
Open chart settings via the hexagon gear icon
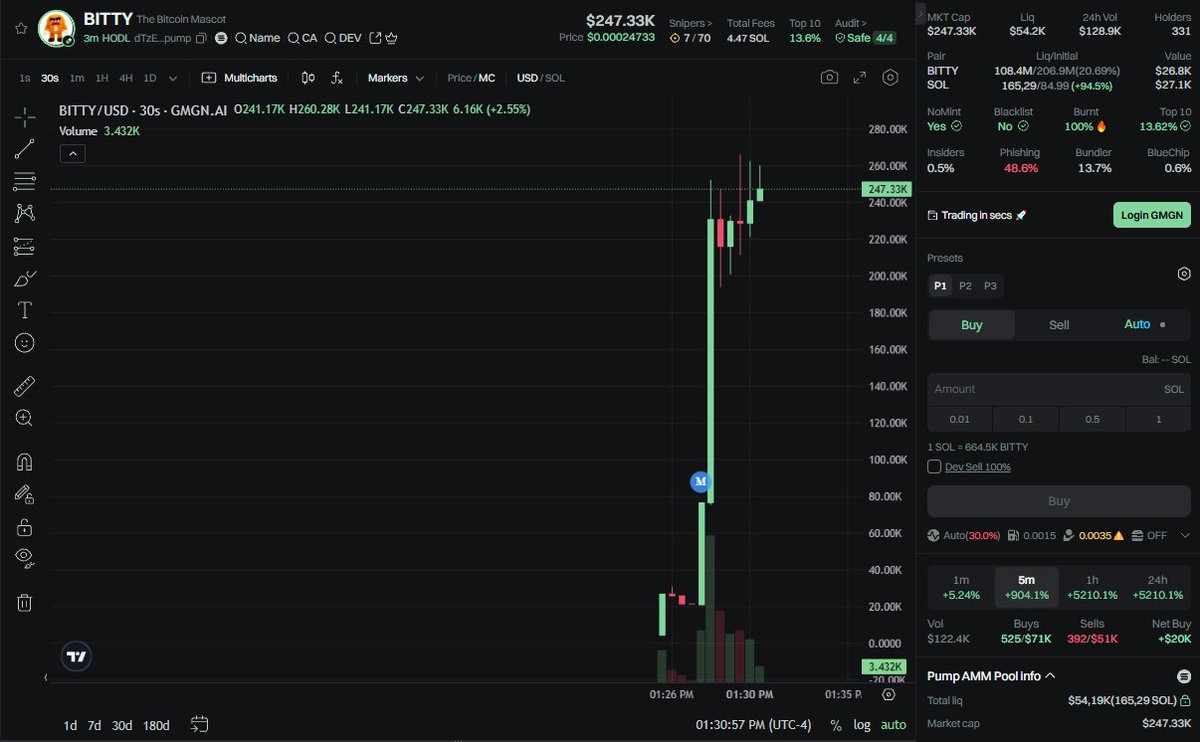pyautogui.click(x=890, y=78)
